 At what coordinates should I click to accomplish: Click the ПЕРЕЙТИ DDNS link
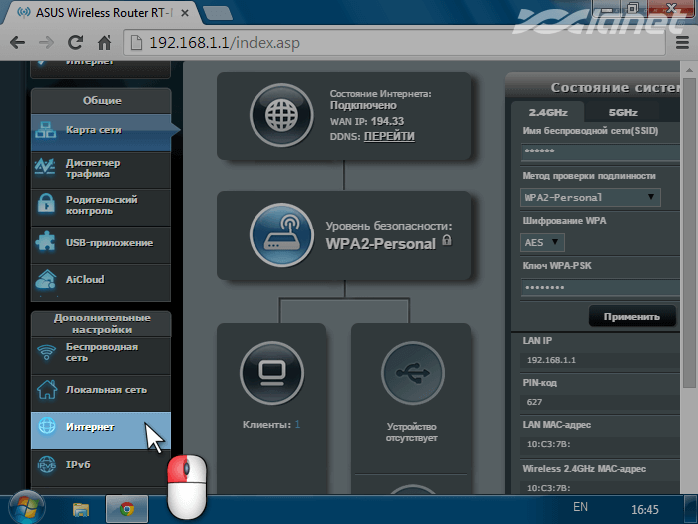pos(389,136)
